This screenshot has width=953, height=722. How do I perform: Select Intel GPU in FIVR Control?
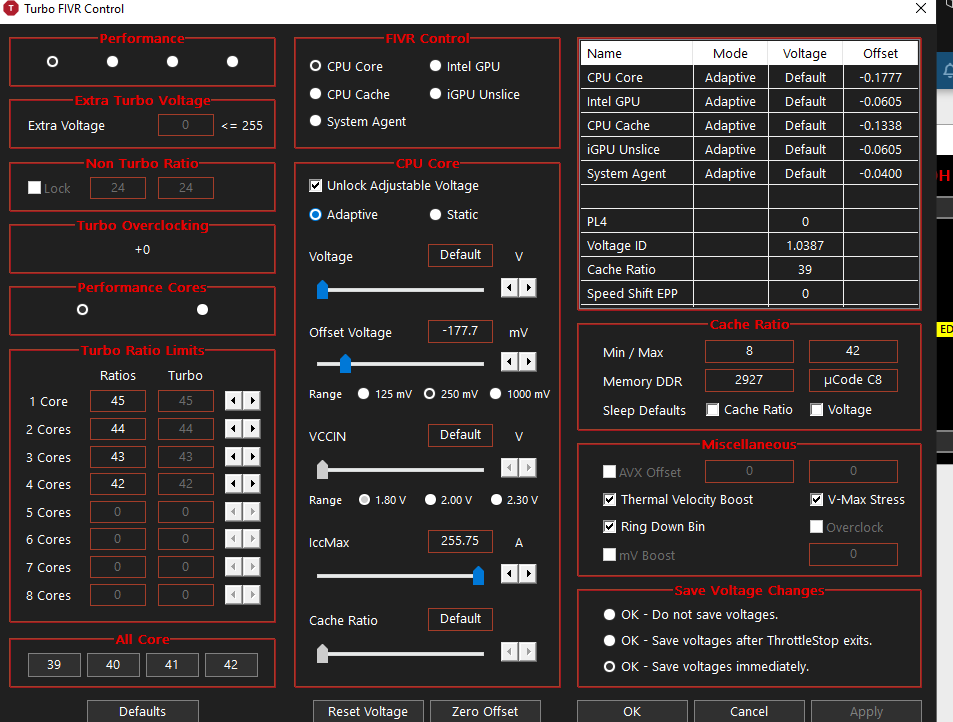tap(435, 66)
